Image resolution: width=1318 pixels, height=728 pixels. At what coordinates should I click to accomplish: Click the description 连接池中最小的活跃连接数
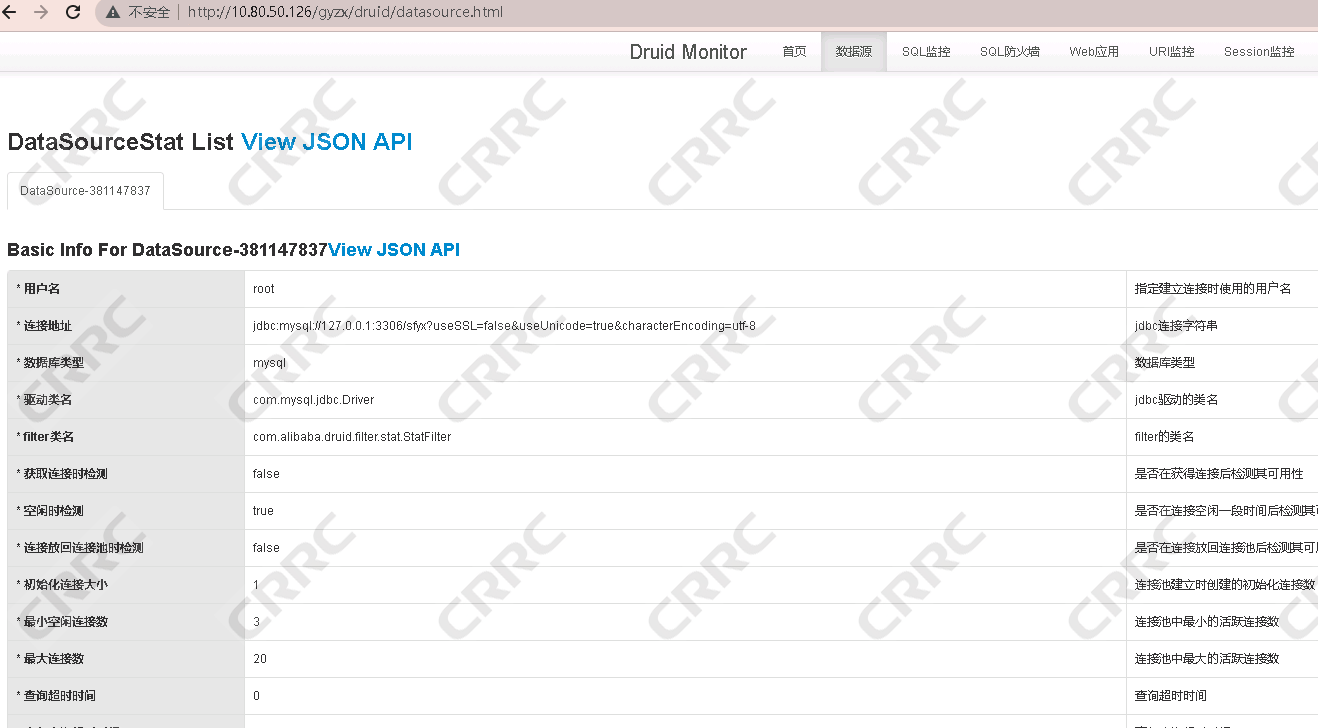1207,622
